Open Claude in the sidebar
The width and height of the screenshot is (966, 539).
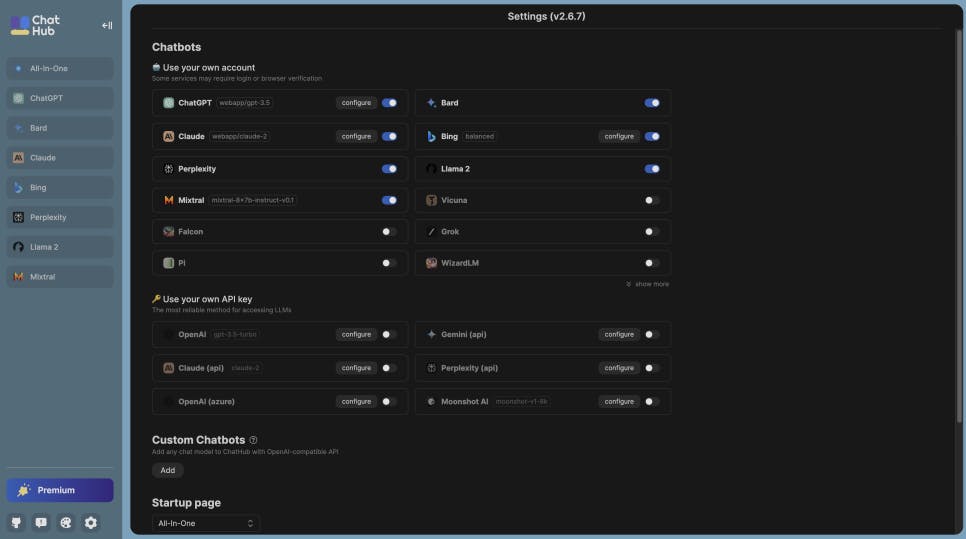[60, 158]
